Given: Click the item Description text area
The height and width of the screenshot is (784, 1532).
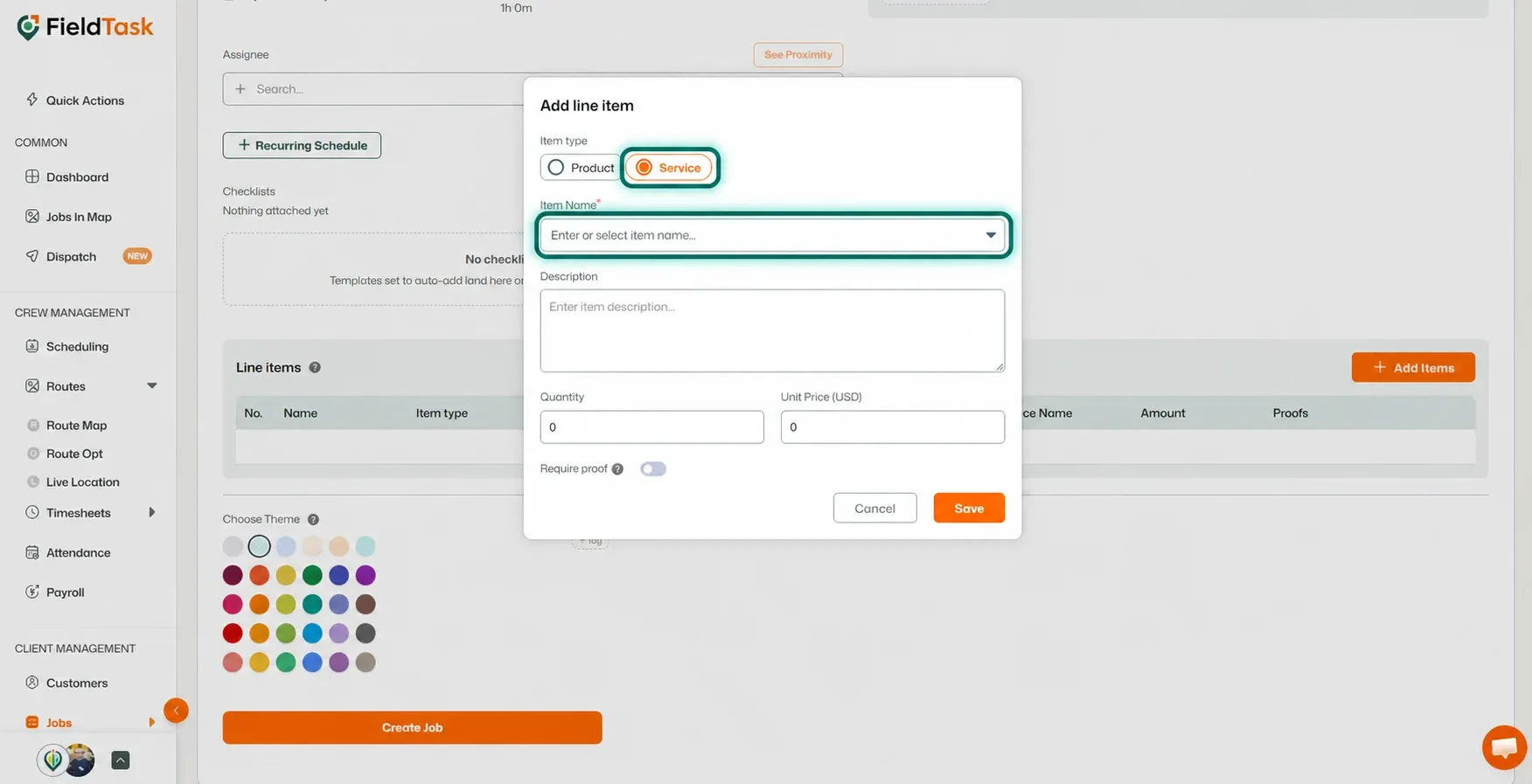Looking at the screenshot, I should (x=772, y=330).
